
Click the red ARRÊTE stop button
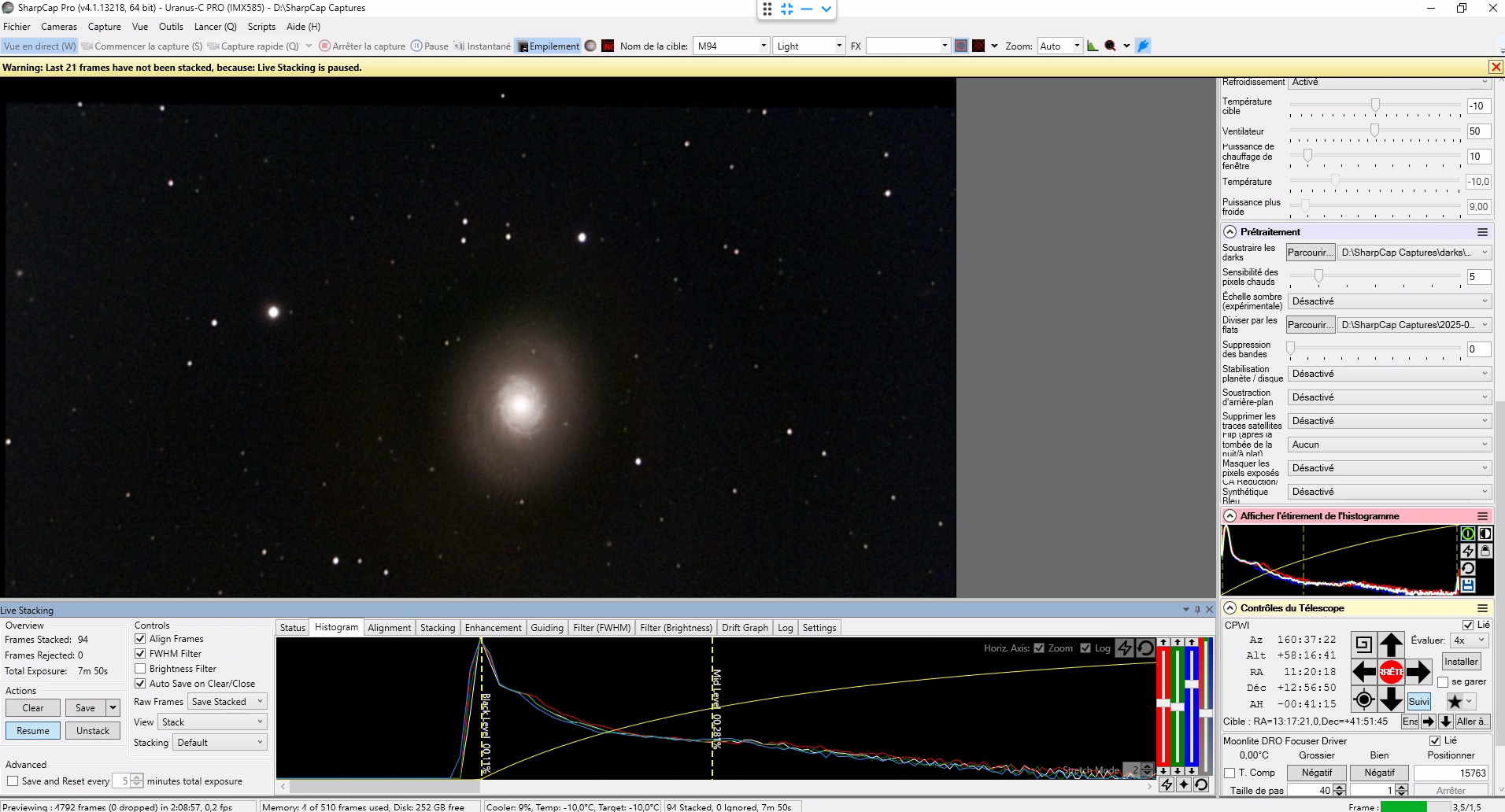(1391, 672)
